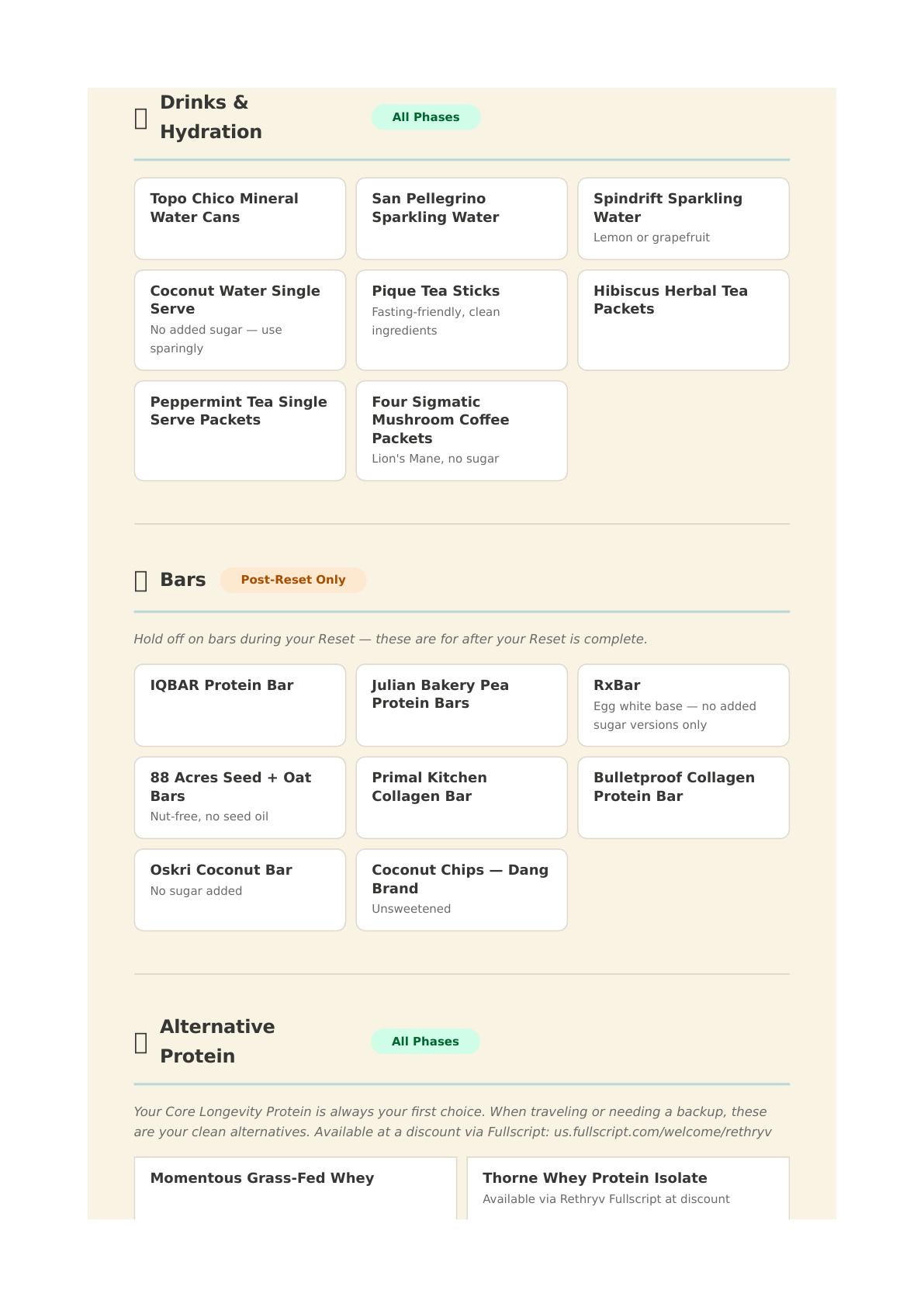Click 'Available via Rethryv Fullscript at discount' text
Screen dimensions: 924x1307
click(606, 1199)
